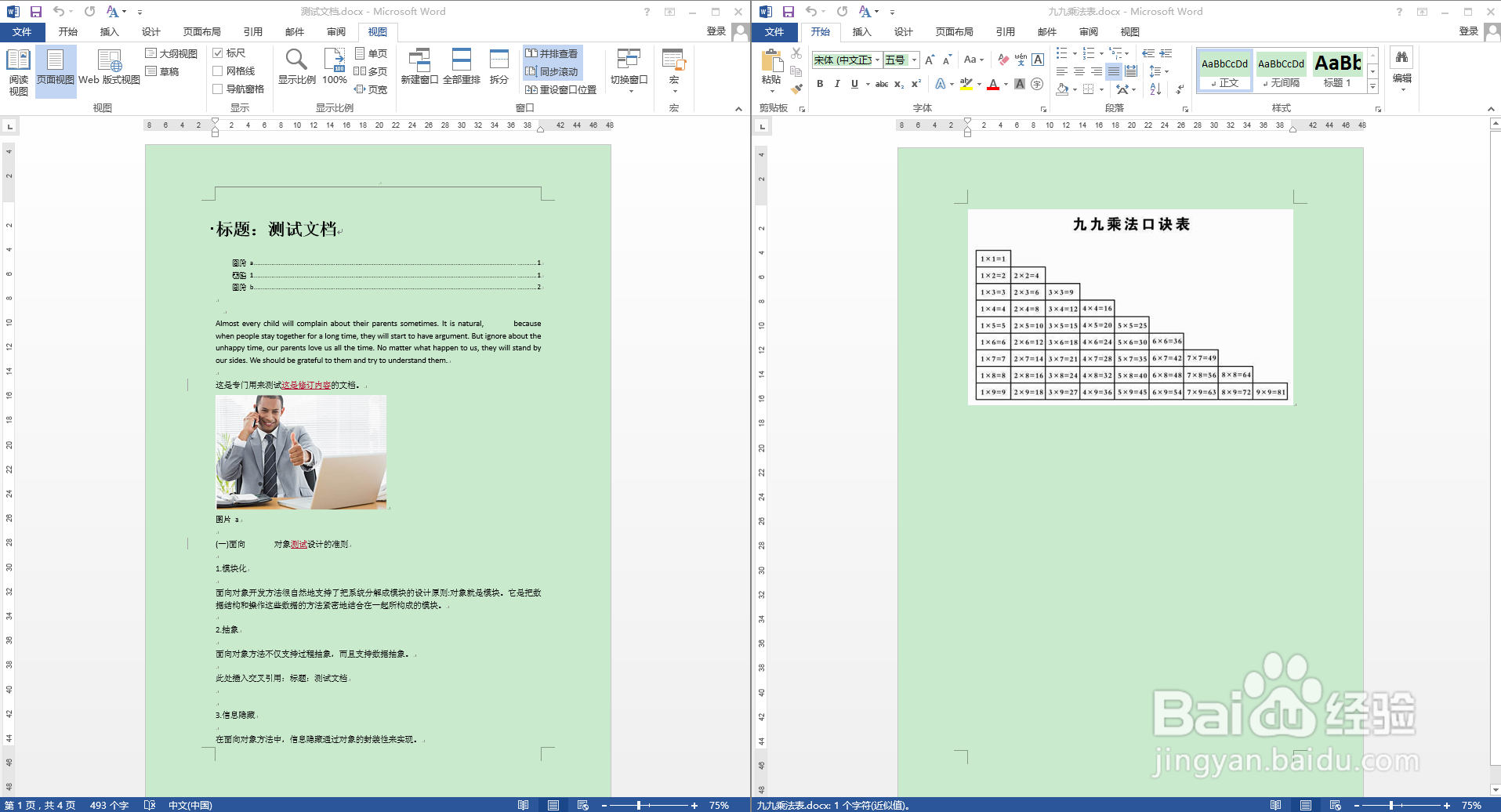Click 登录 sign-in in left window
1501x812 pixels.
[716, 31]
